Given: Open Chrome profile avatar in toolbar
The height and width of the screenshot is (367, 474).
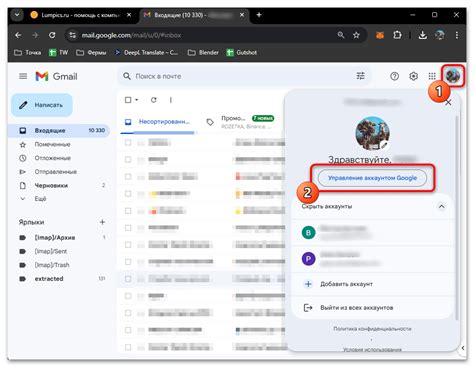Looking at the screenshot, I should pyautogui.click(x=440, y=35).
